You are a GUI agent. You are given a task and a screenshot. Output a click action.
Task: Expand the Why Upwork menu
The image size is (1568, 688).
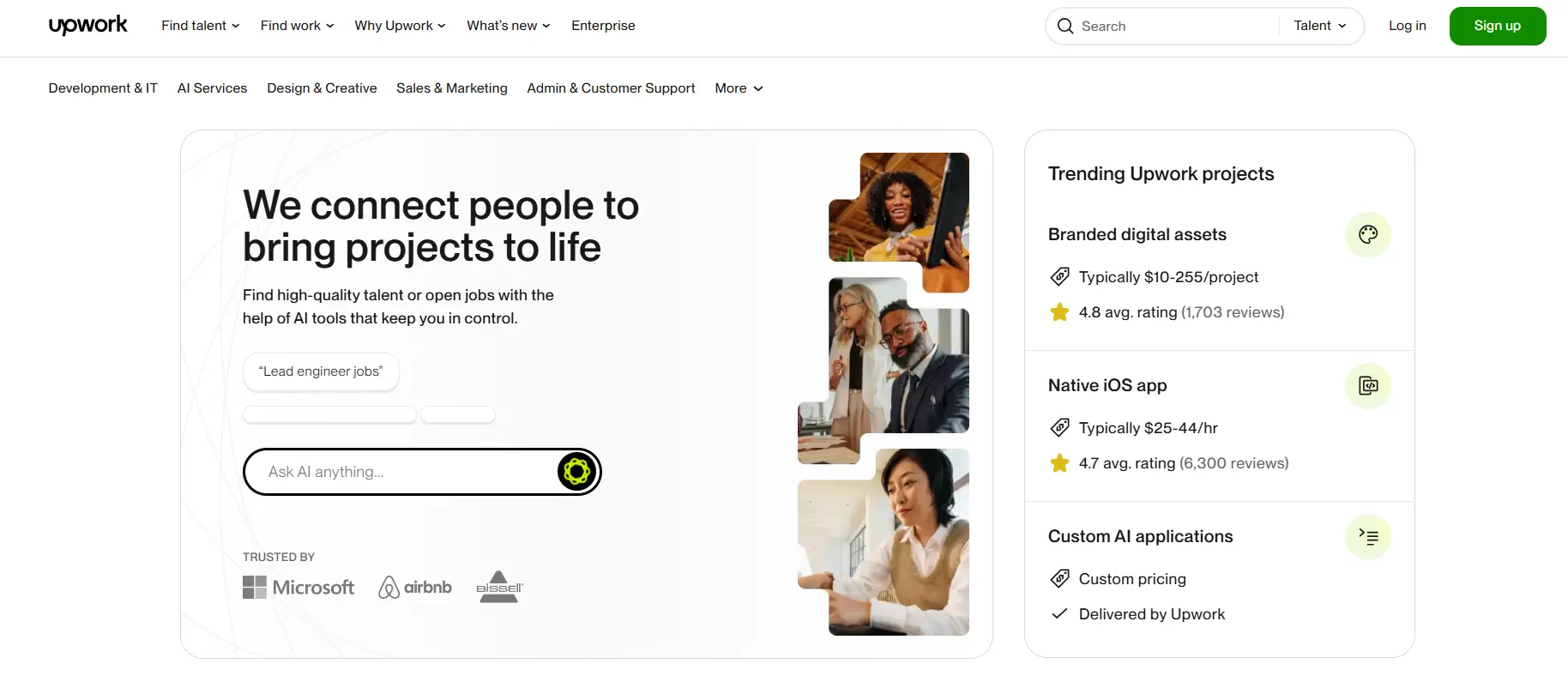[401, 26]
